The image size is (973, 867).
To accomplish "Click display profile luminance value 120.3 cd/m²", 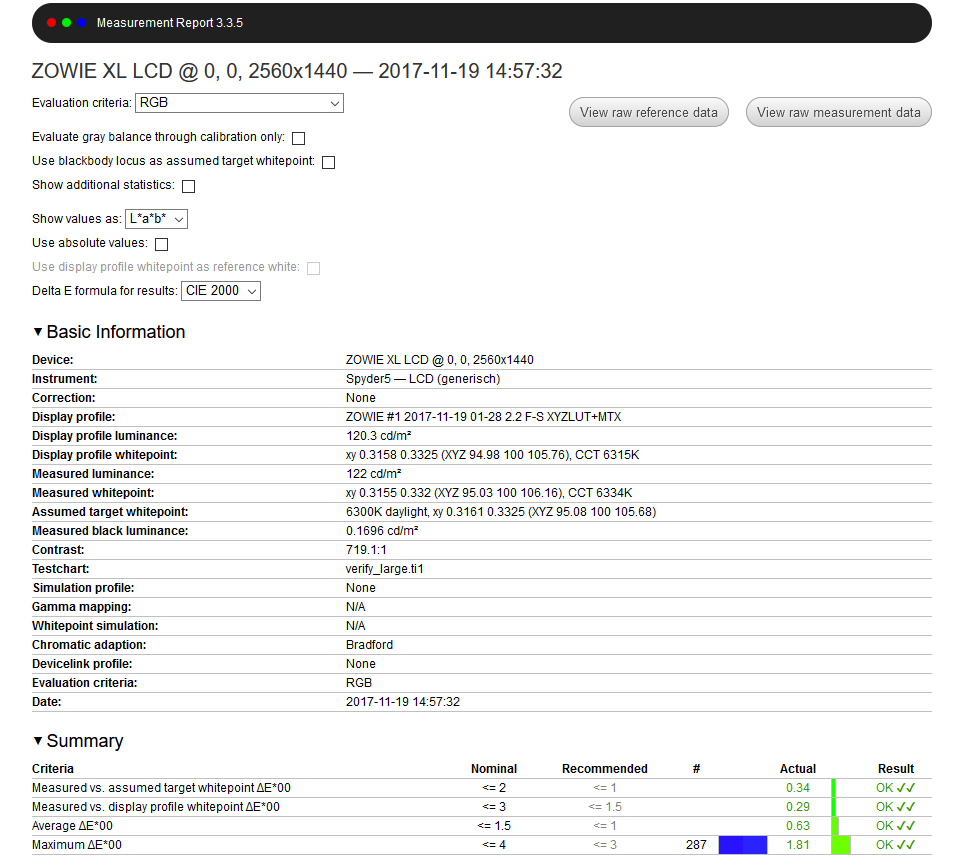I will tap(379, 436).
